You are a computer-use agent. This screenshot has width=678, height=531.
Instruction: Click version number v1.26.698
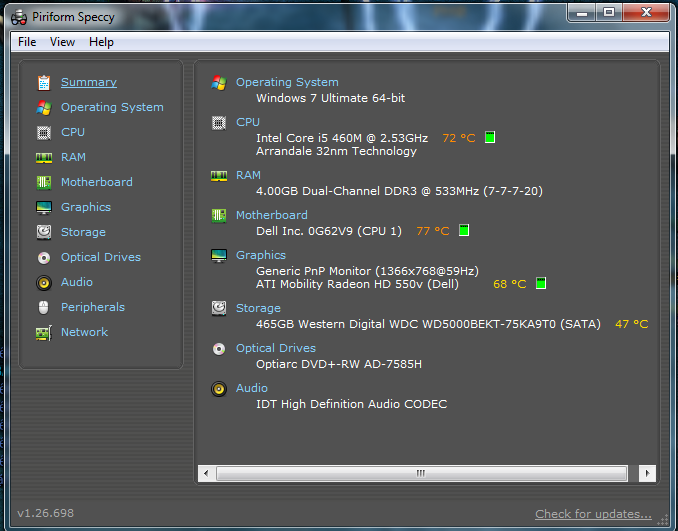click(45, 513)
